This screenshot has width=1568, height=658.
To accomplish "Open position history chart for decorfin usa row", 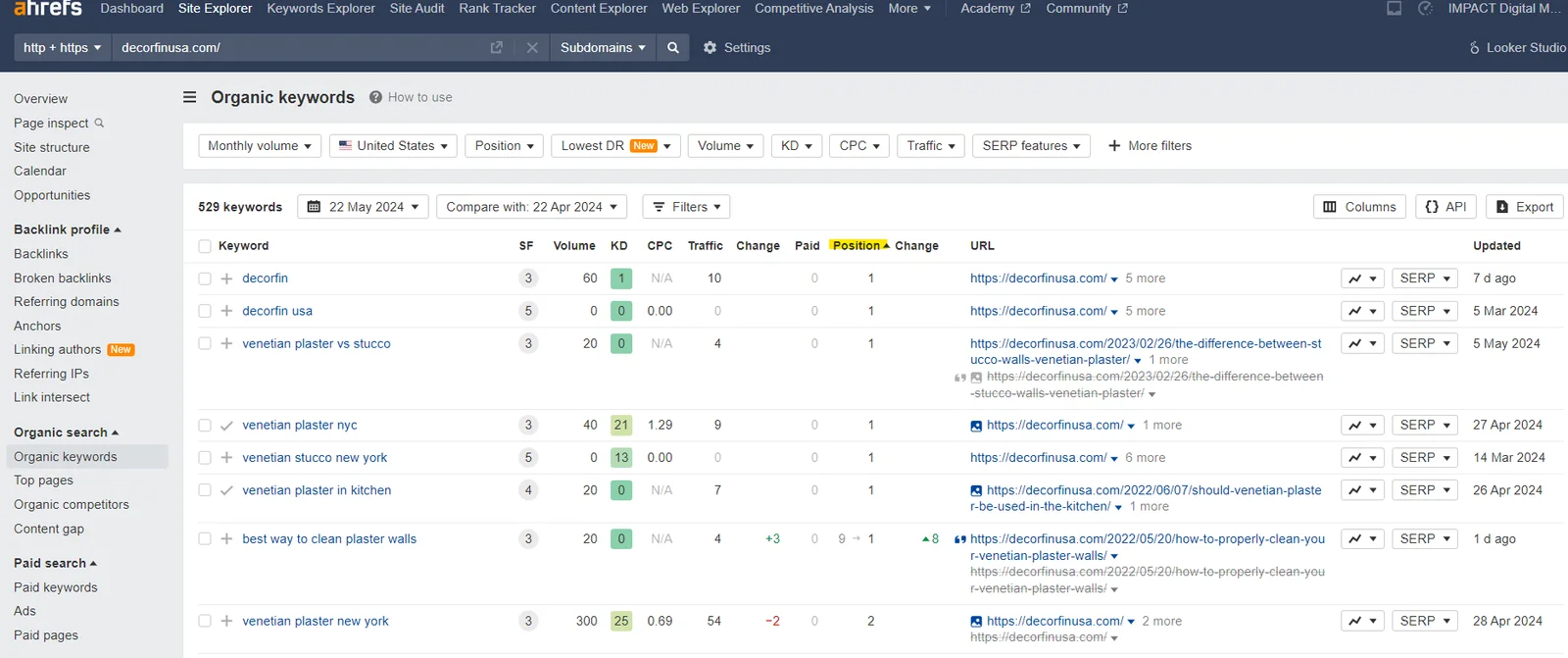I will point(1362,311).
